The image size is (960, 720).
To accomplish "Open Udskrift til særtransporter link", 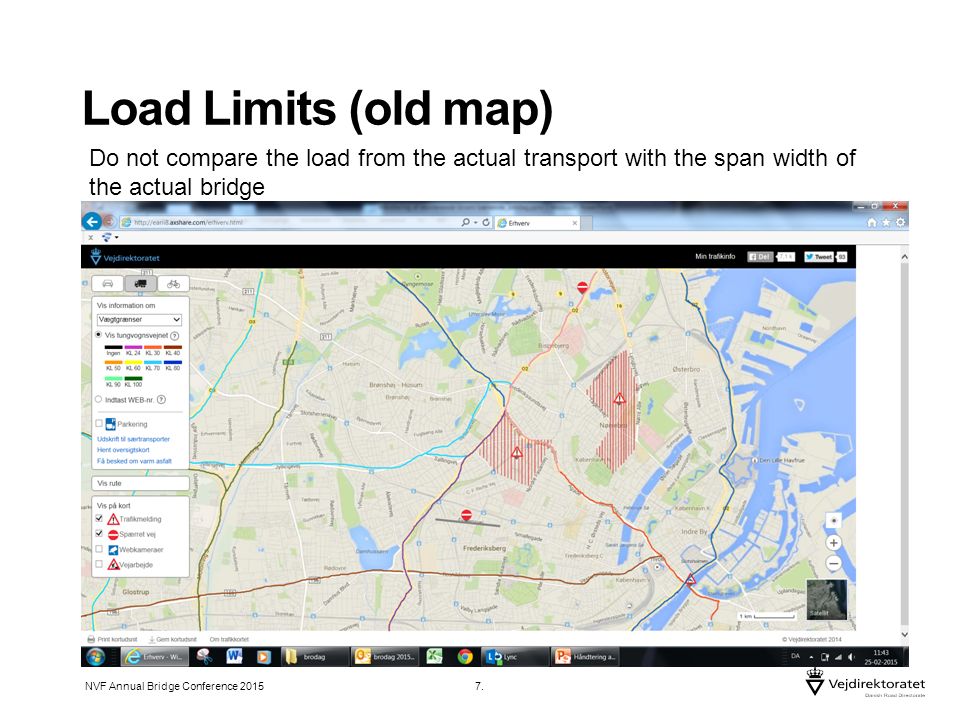I will (x=133, y=439).
